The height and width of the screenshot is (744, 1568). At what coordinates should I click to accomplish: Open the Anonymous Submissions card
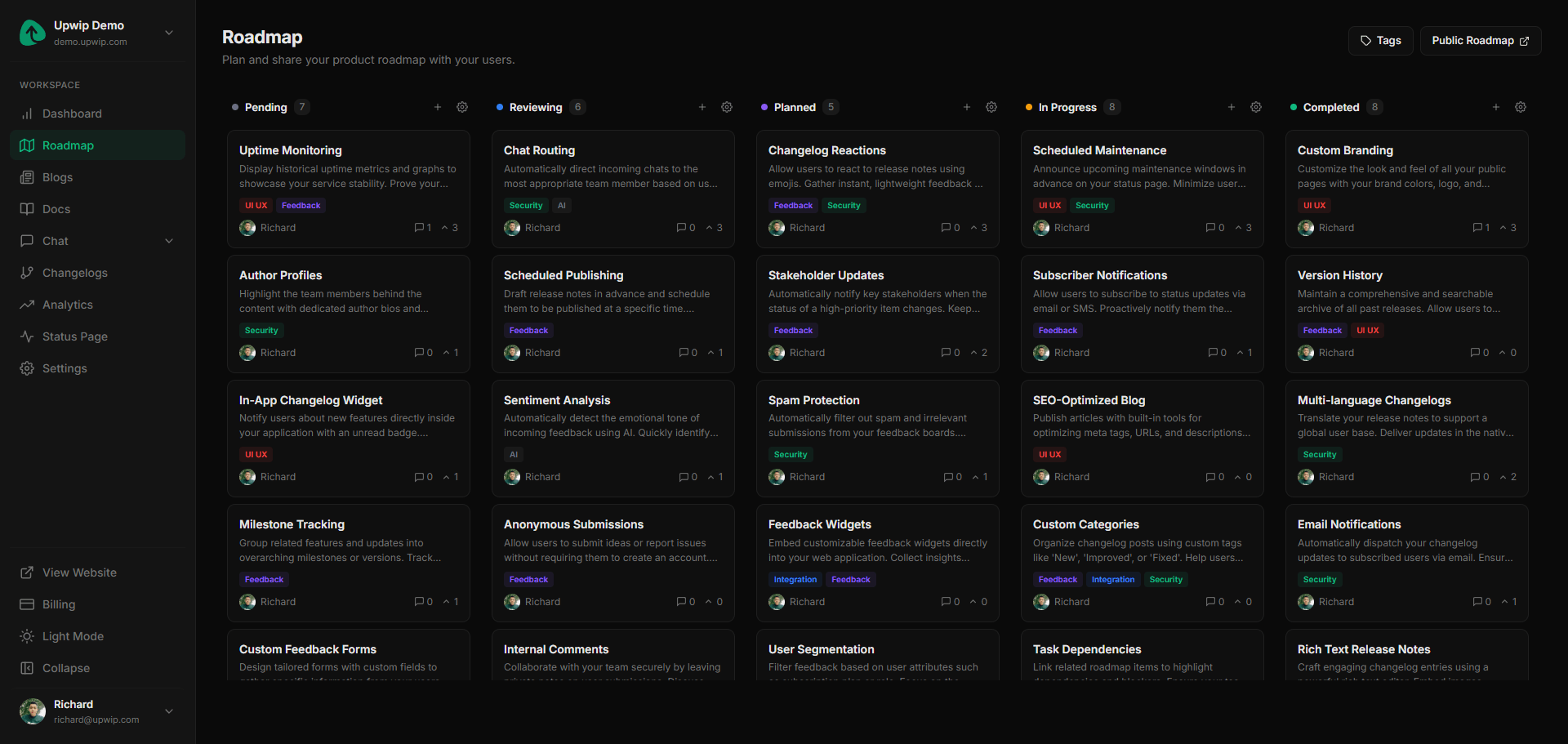[x=613, y=564]
